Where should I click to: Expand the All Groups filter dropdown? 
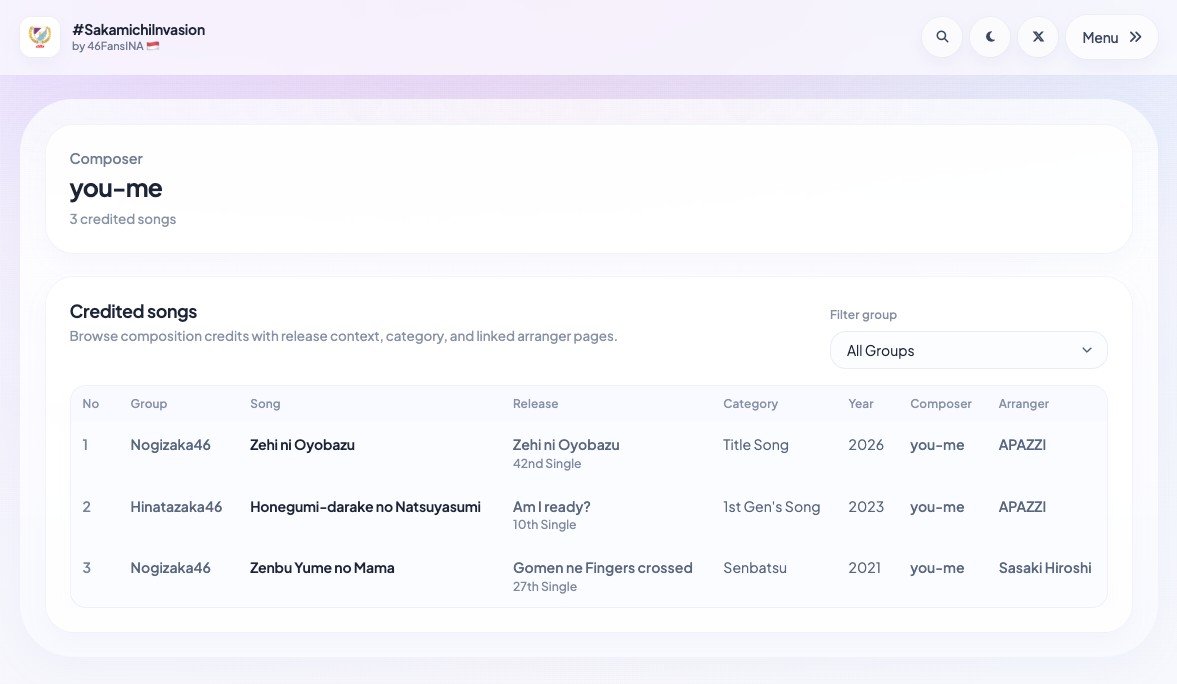point(968,350)
